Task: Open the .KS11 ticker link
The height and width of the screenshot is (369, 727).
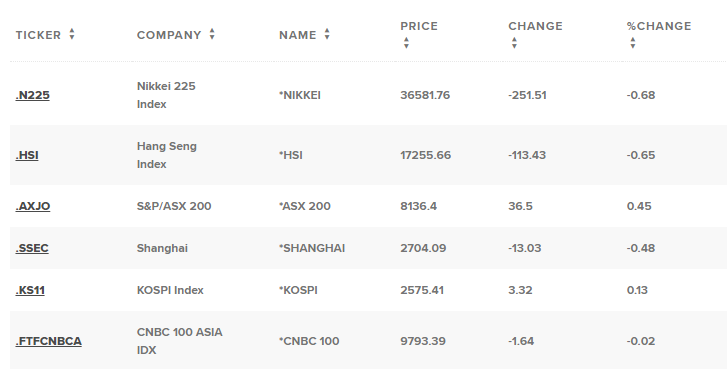Action: 30,290
